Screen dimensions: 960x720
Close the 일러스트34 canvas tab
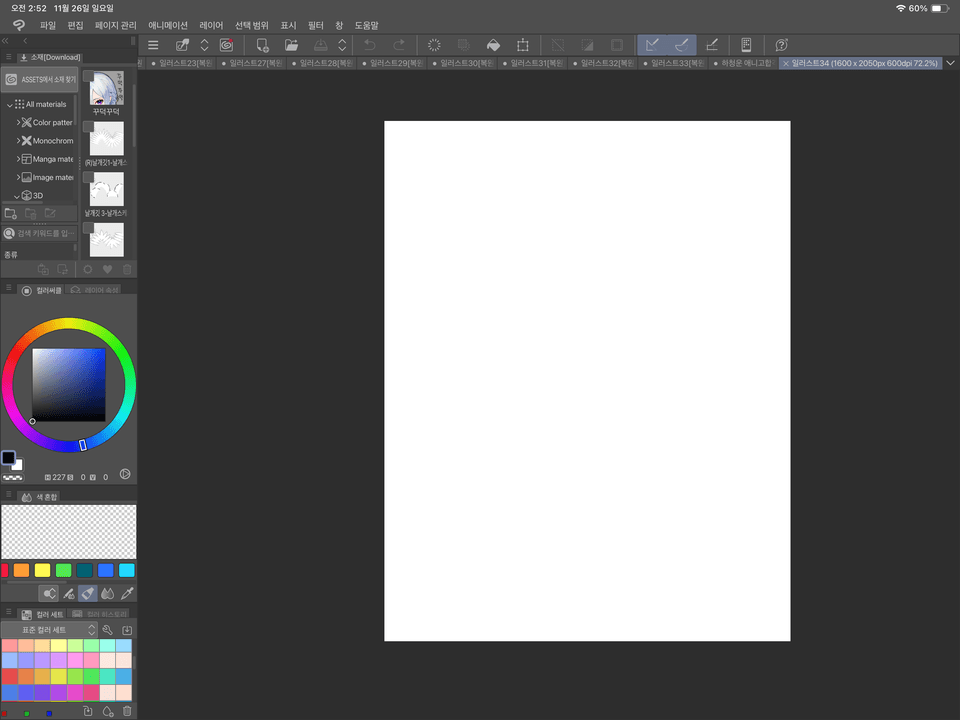[x=786, y=63]
